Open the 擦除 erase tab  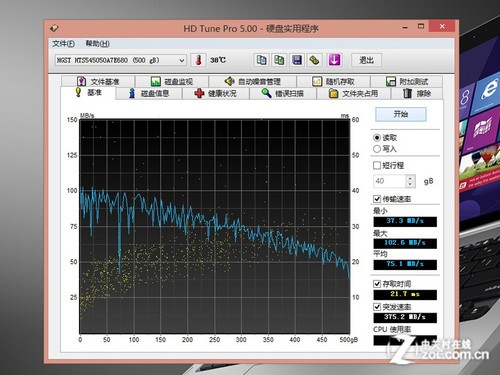(417, 94)
